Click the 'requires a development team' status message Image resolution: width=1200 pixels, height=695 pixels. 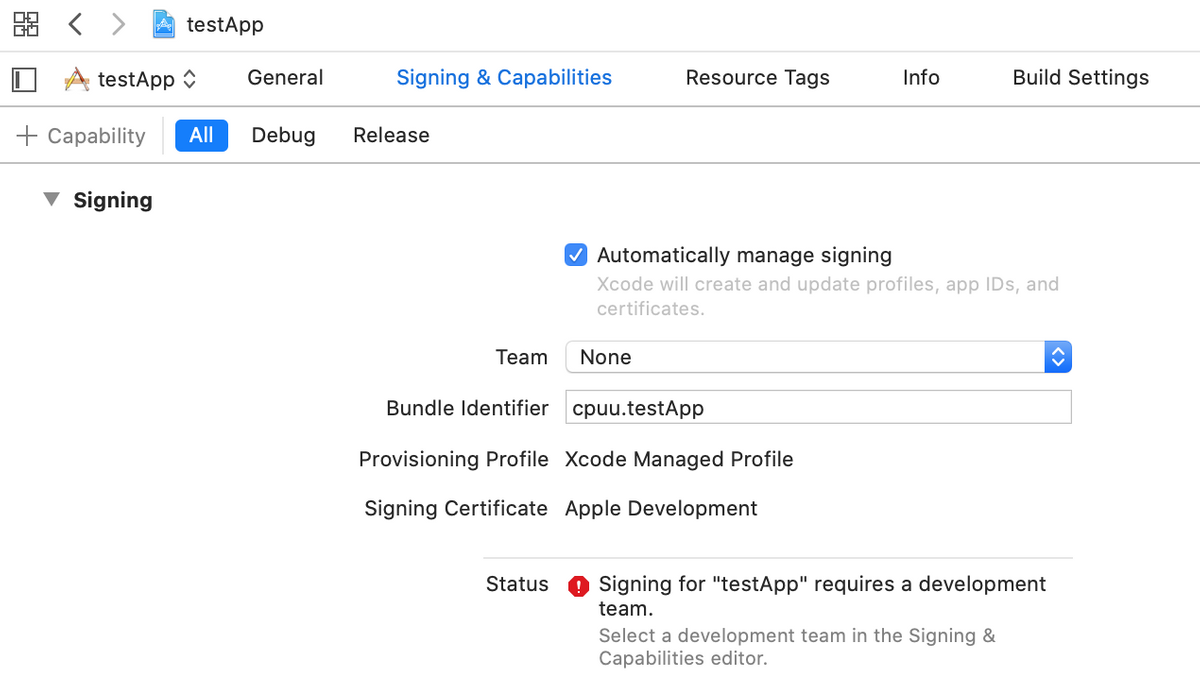822,596
